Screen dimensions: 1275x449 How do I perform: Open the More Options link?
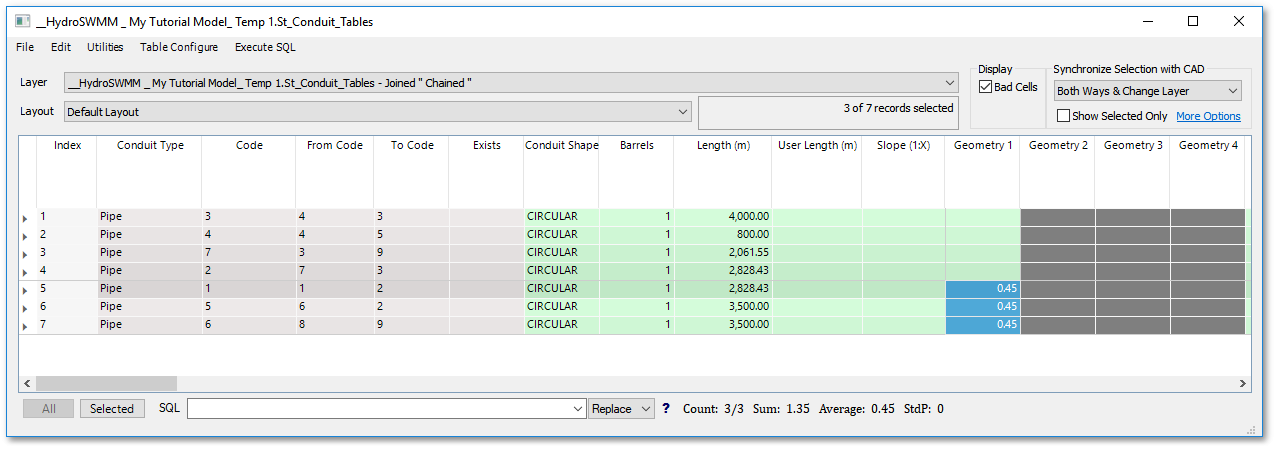(1208, 116)
